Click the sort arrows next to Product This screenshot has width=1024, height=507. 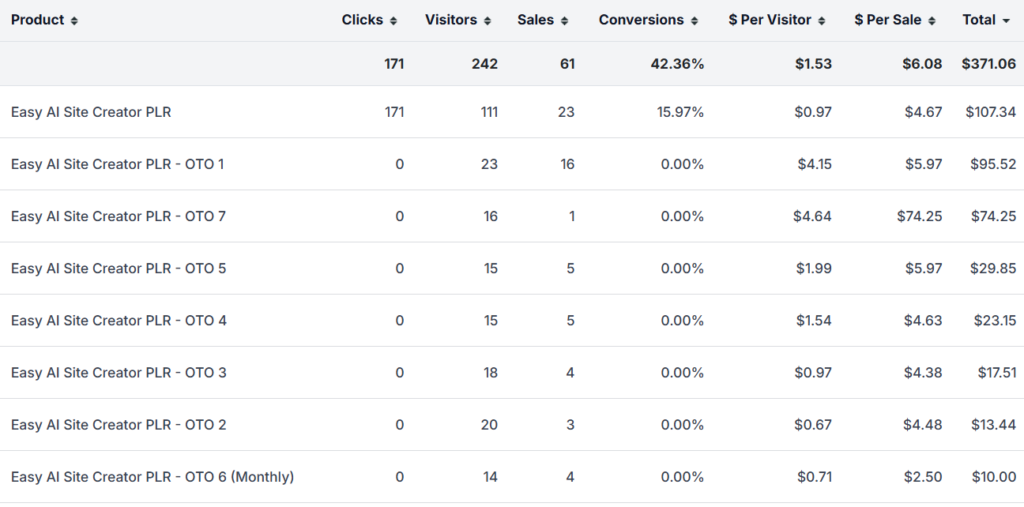click(x=74, y=21)
